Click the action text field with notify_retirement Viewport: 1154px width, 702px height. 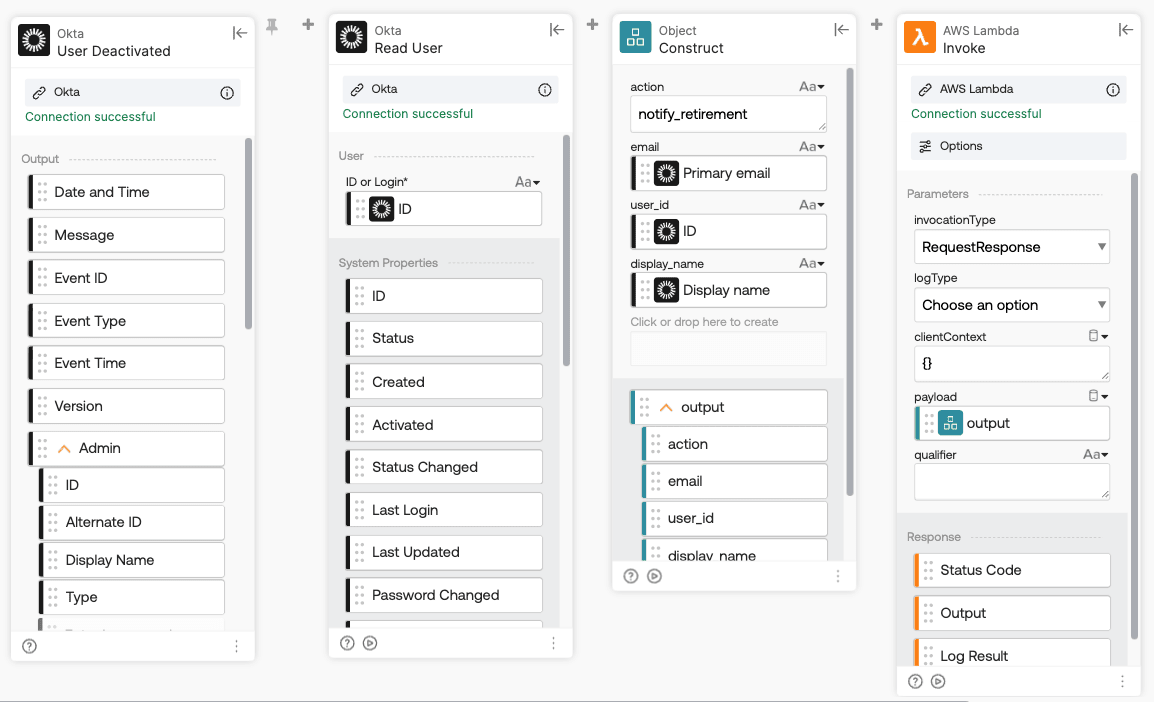click(728, 114)
